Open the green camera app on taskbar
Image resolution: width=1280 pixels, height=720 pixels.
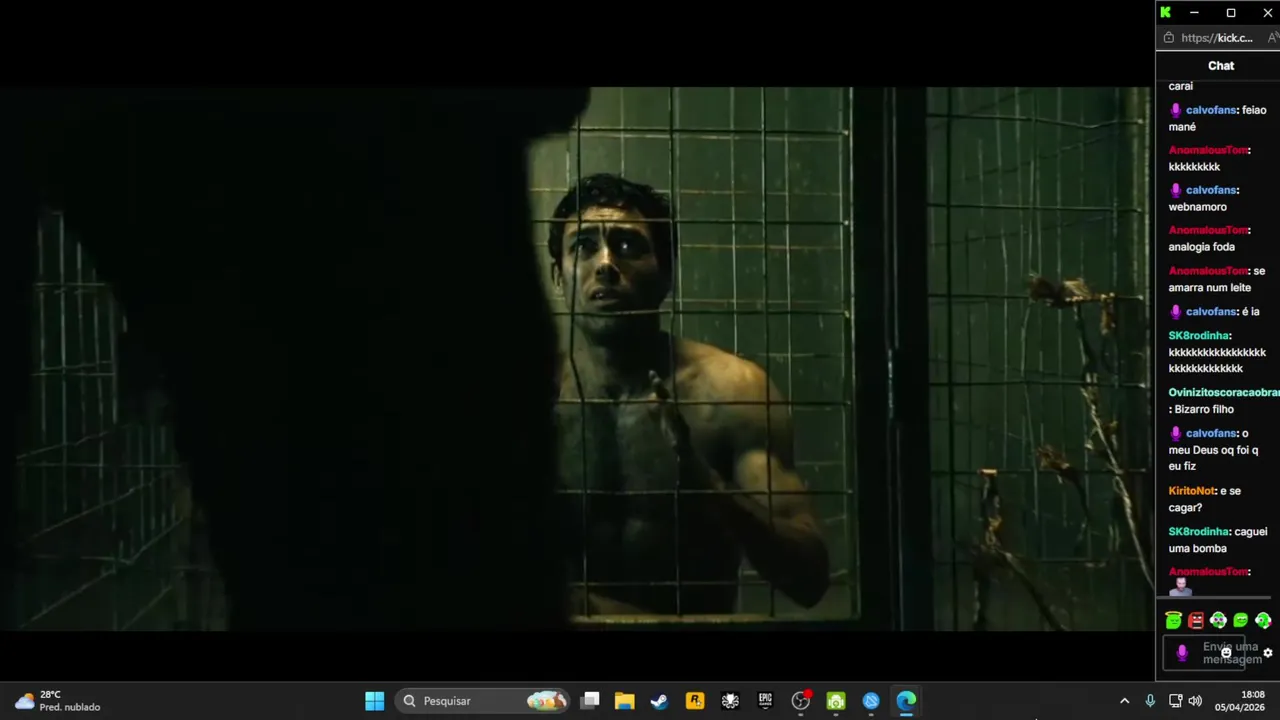pos(836,701)
